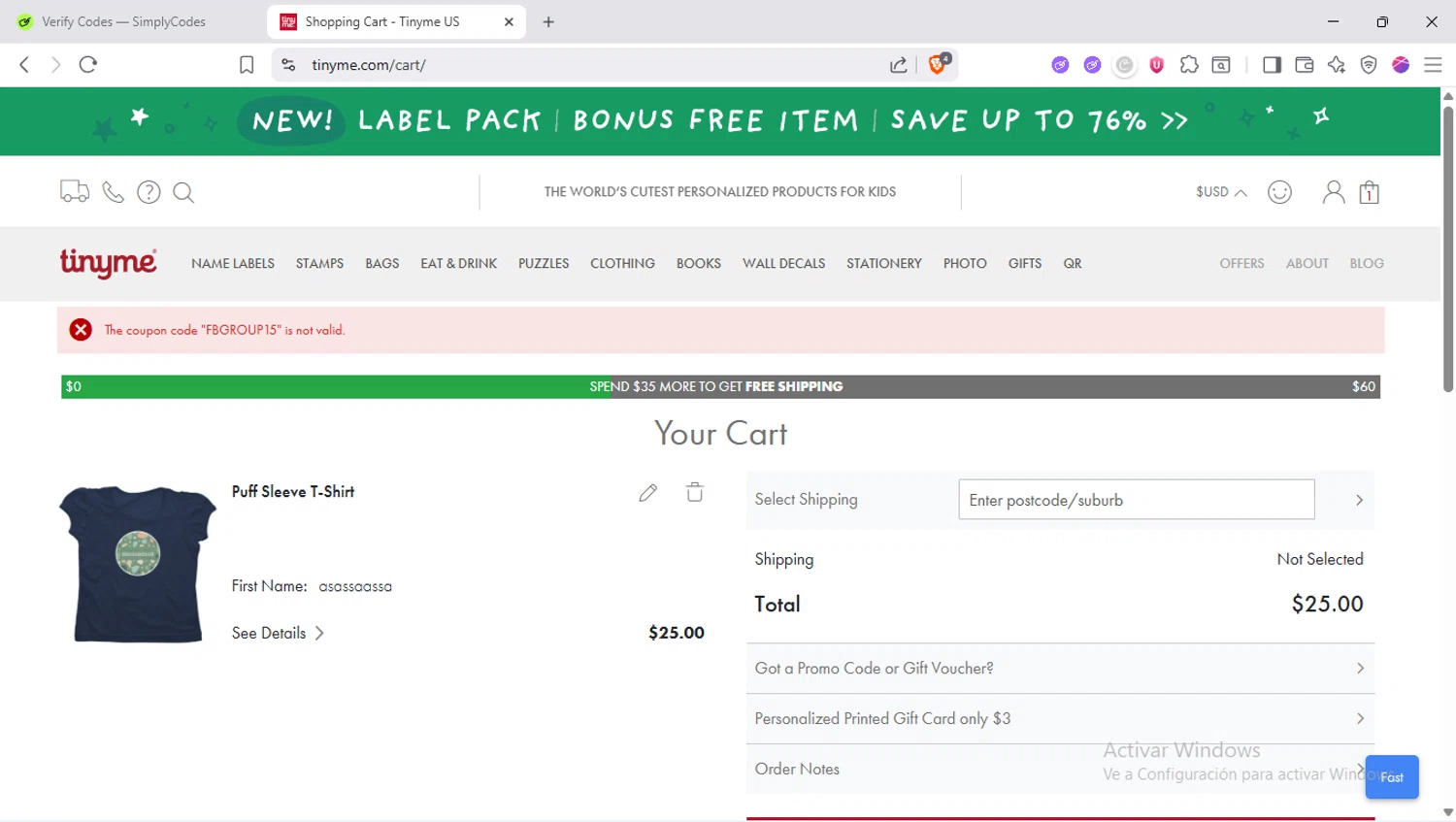The image size is (1456, 822).
Task: Open the BOOKS menu
Action: (699, 264)
